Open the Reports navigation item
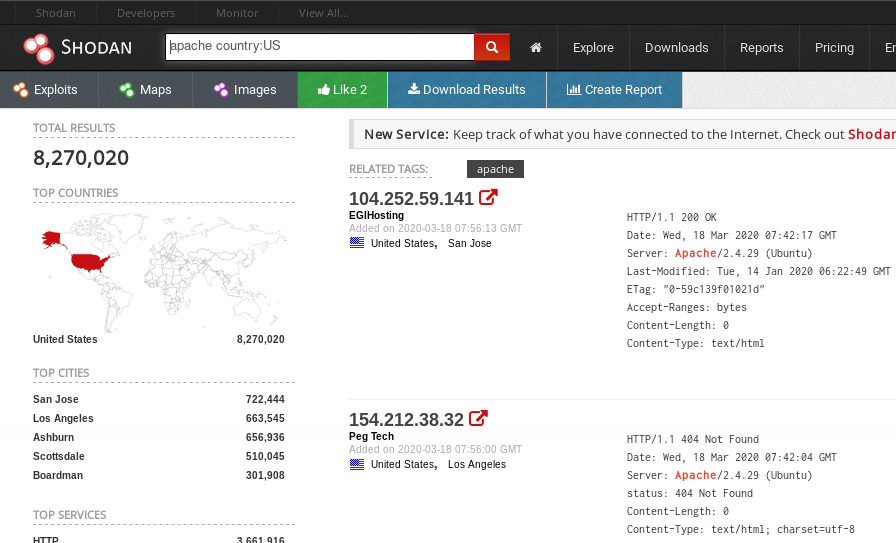This screenshot has height=543, width=896. click(x=761, y=47)
